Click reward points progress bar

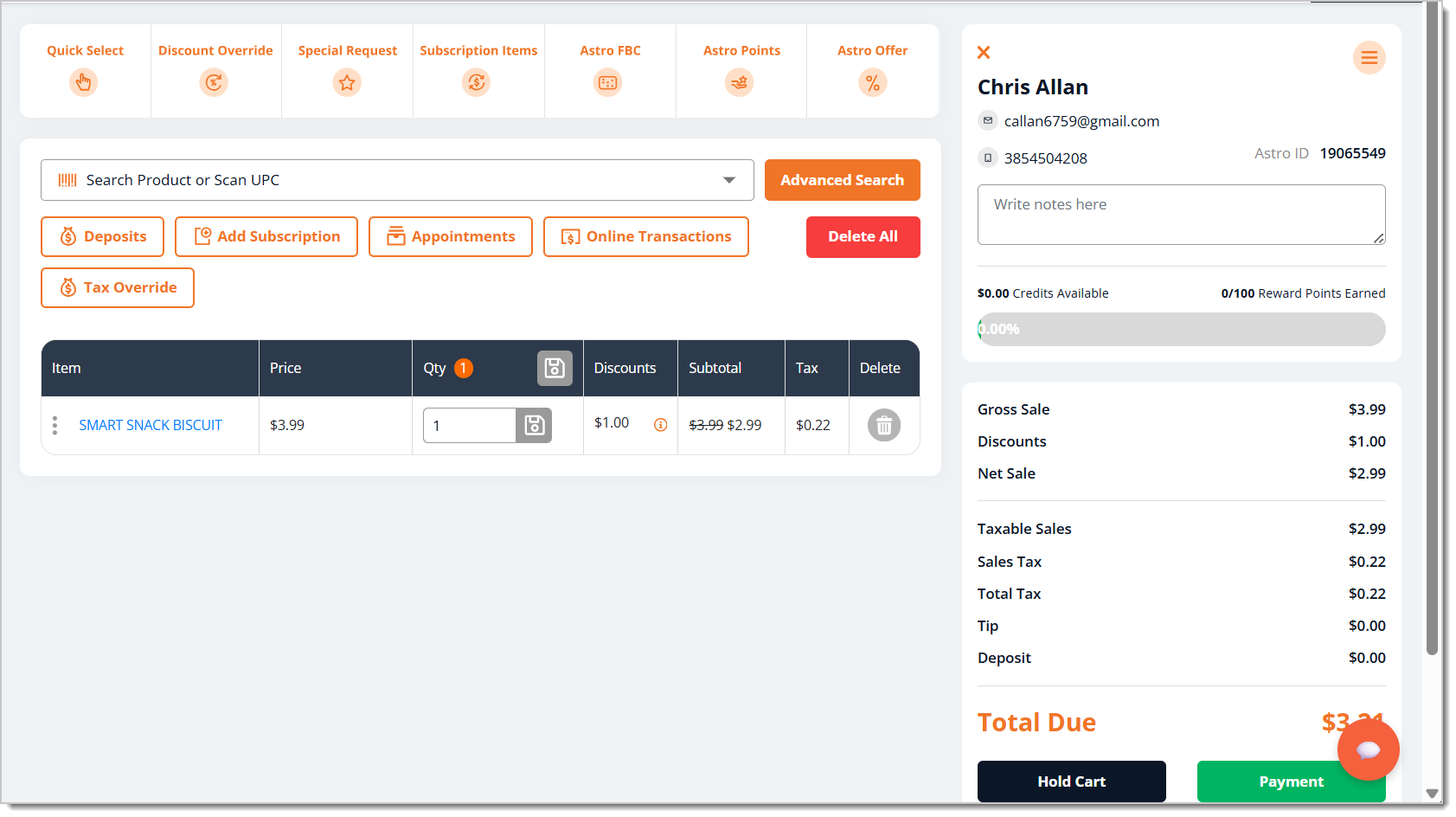pyautogui.click(x=1181, y=329)
